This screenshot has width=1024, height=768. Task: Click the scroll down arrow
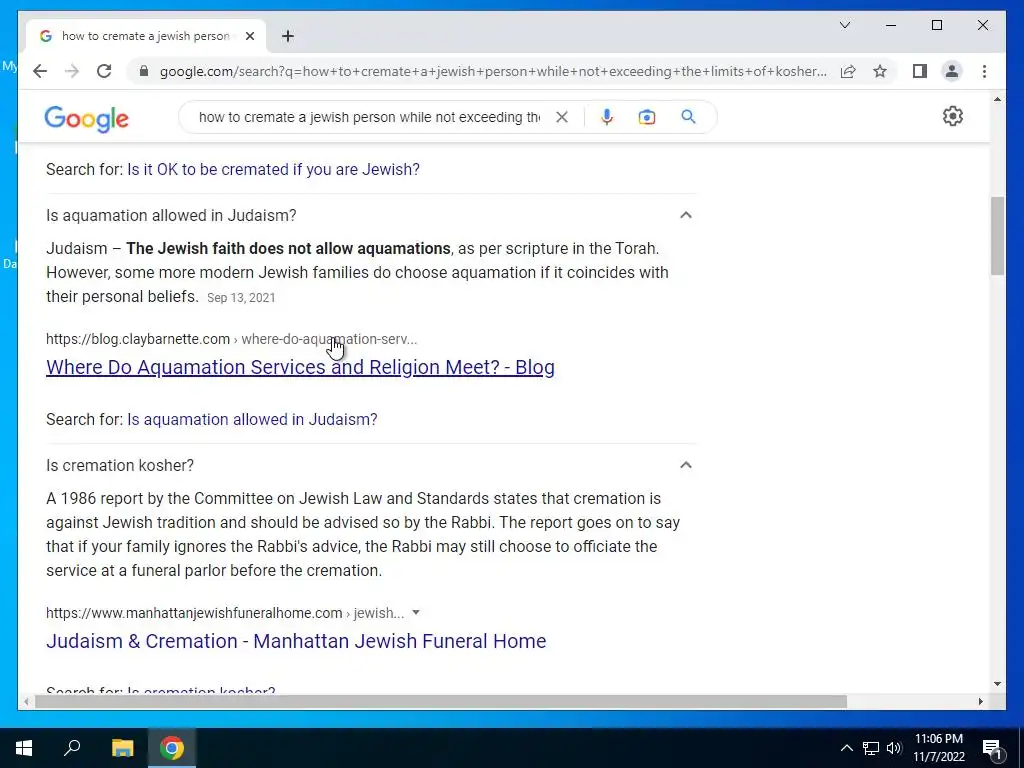(x=997, y=684)
